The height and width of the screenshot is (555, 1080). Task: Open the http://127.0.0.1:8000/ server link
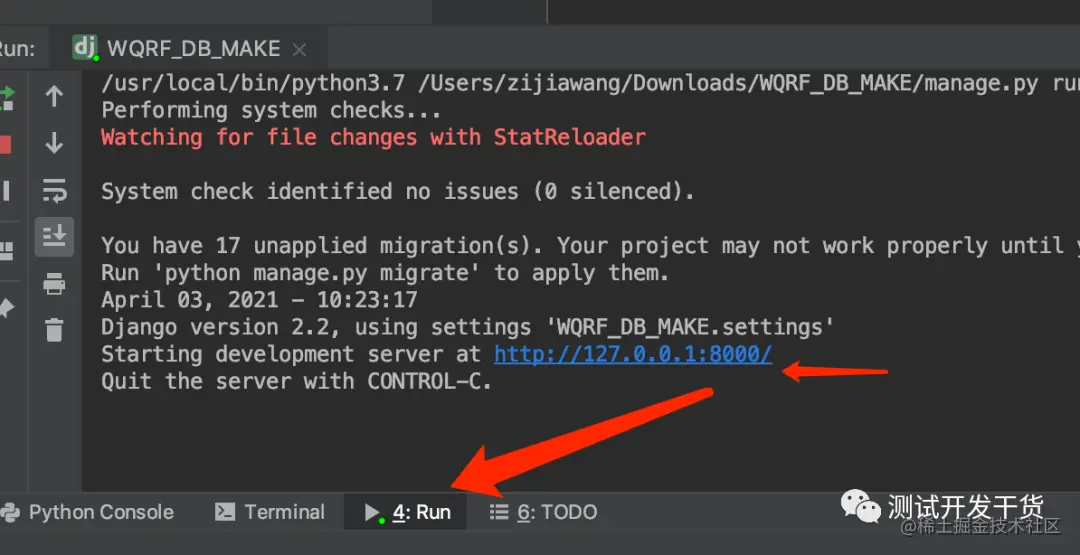[633, 354]
